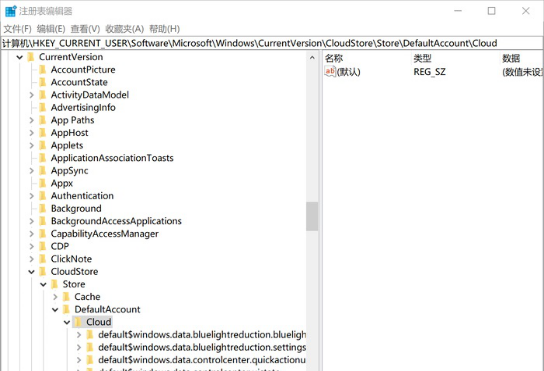
Task: Open the 收藏夹(A) menu
Action: (x=125, y=29)
